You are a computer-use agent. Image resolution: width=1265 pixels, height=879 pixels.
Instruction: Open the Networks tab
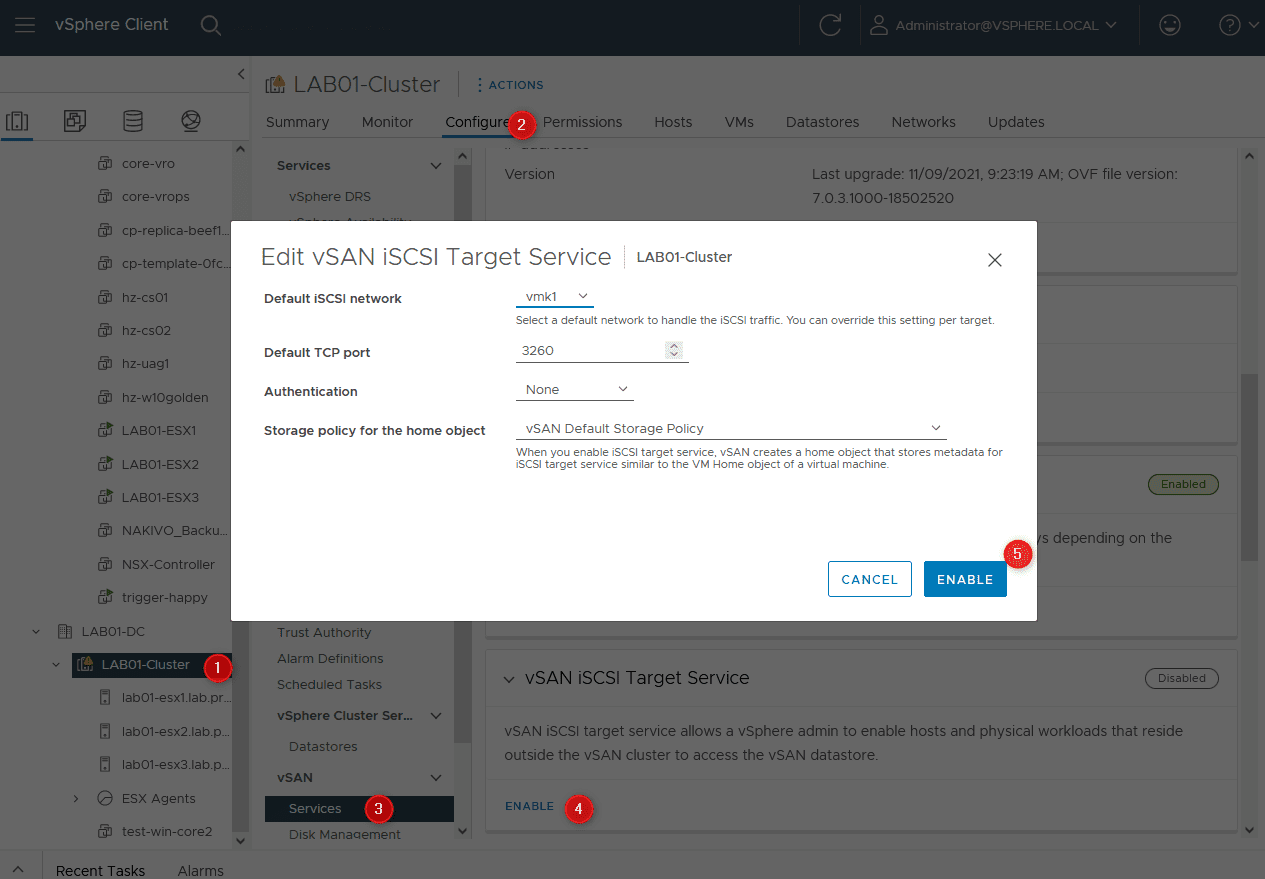(923, 122)
